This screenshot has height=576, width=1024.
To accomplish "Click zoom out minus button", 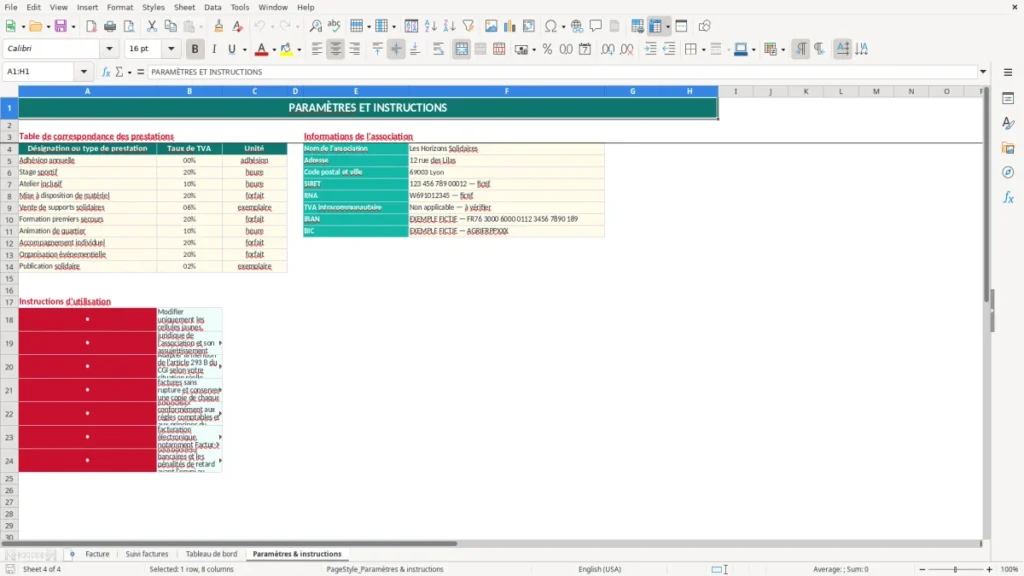I will (x=922, y=569).
